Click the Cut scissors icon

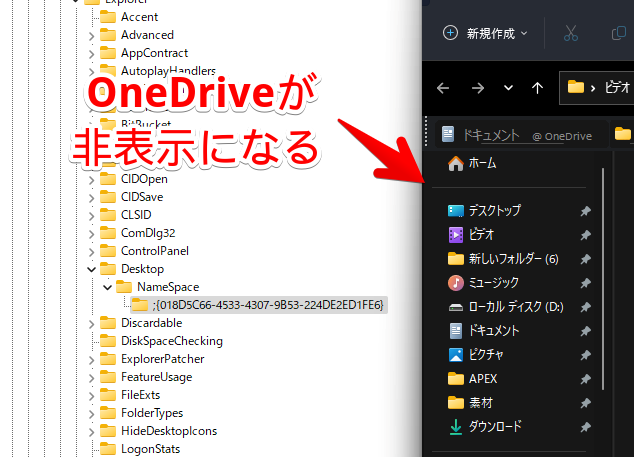pos(571,33)
